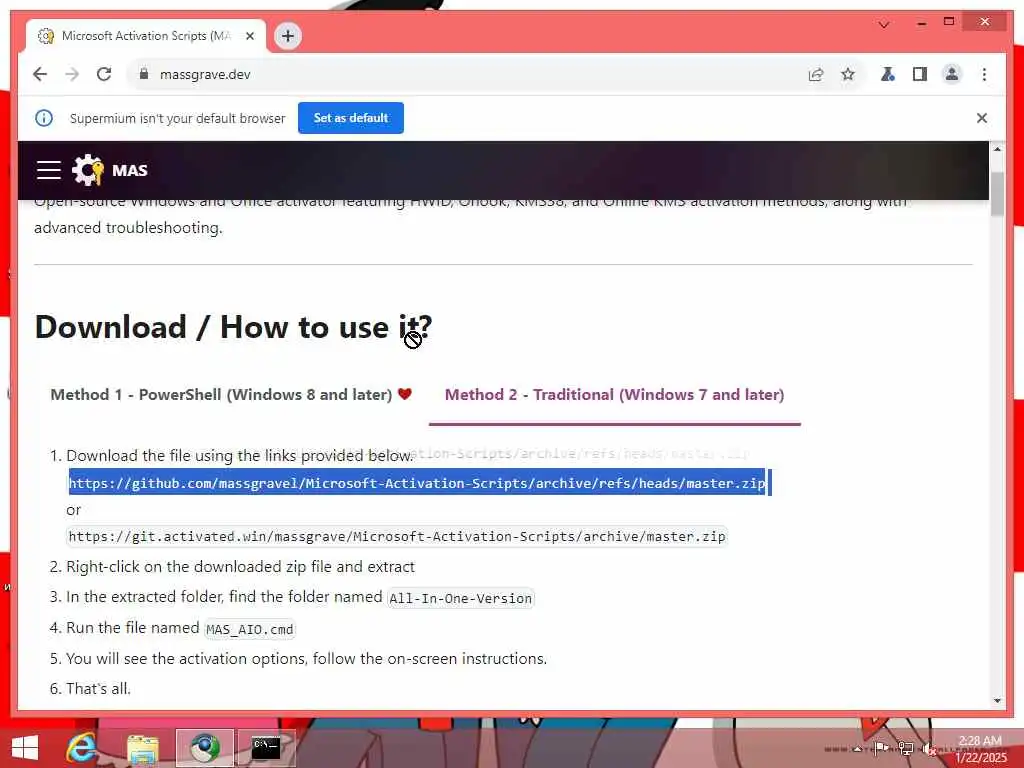This screenshot has width=1024, height=768.
Task: Open the Windows Start button
Action: (25, 748)
